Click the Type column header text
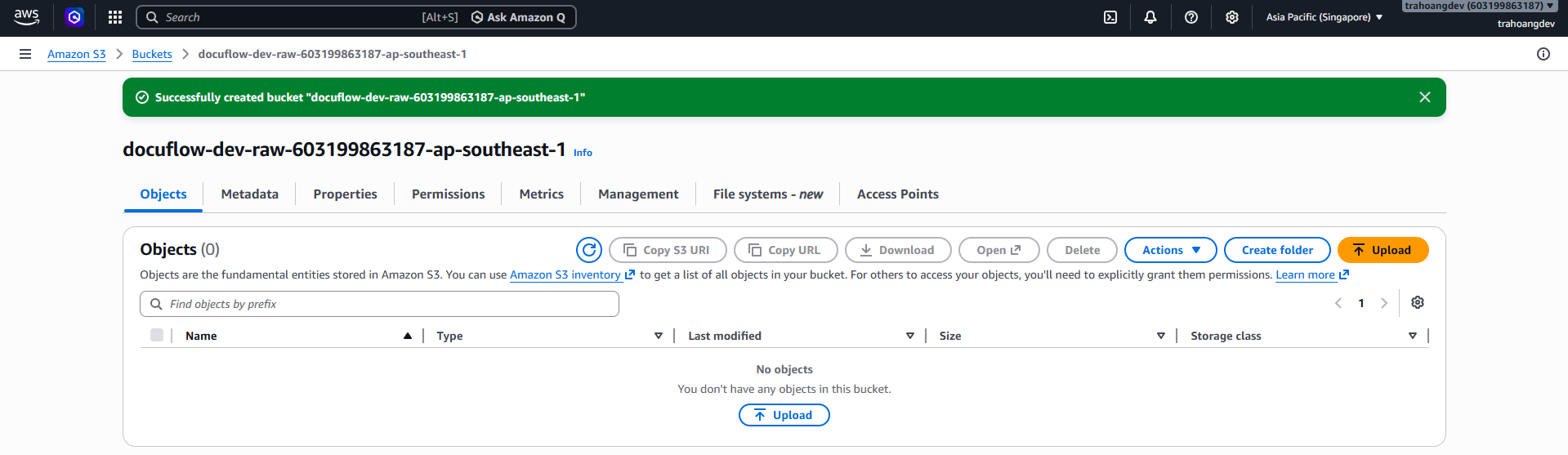The width and height of the screenshot is (1568, 455). (449, 336)
